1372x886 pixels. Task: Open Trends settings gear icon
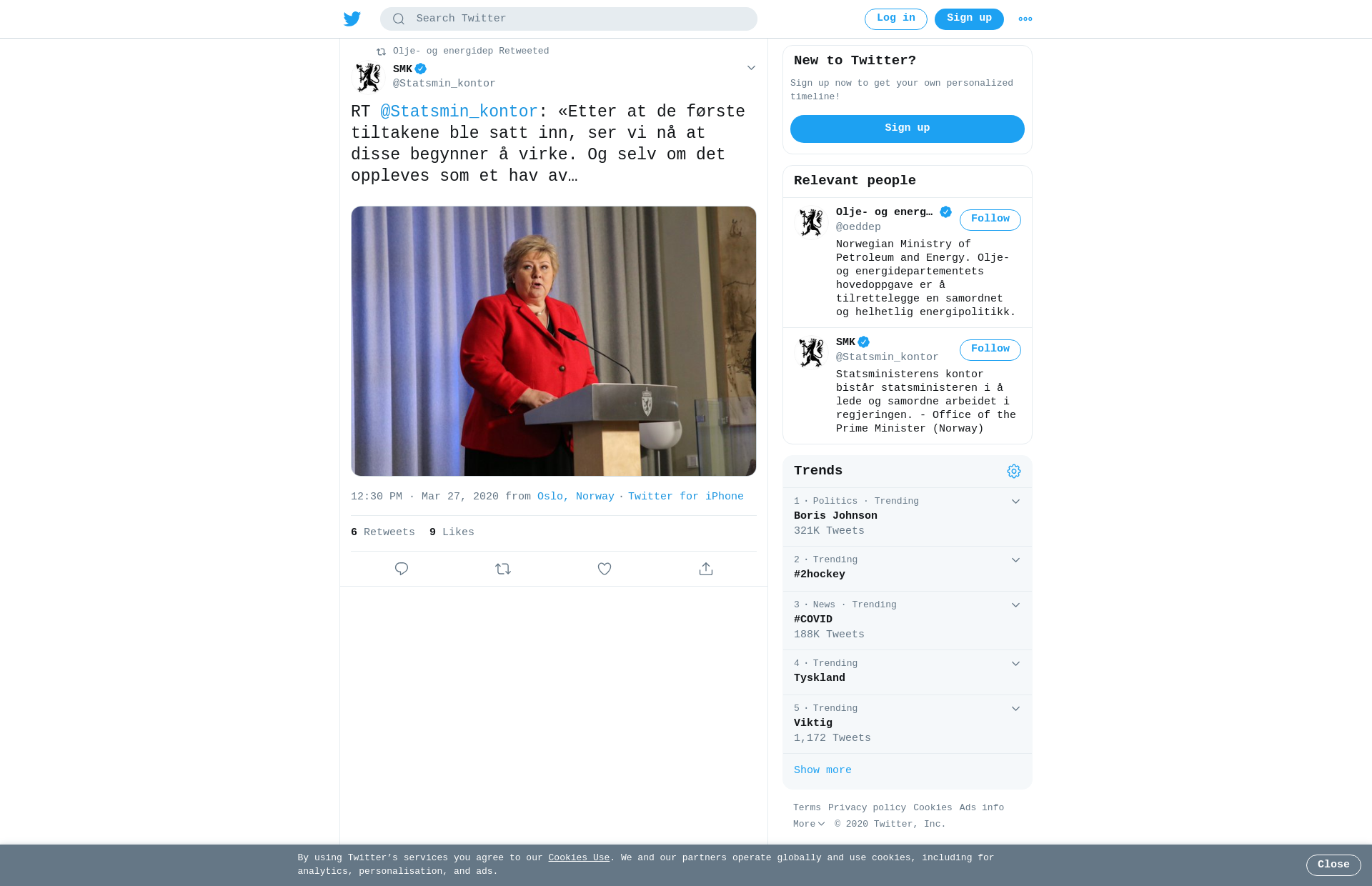pos(1014,471)
